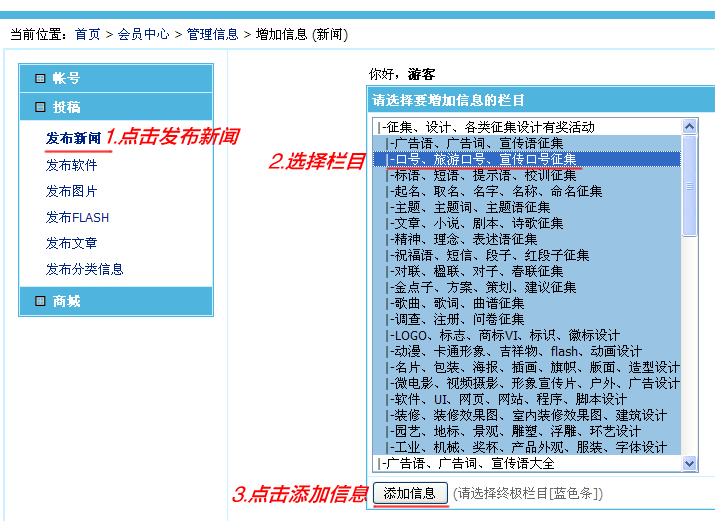Click the list scroll-down arrow
This screenshot has width=715, height=521.
[x=689, y=463]
